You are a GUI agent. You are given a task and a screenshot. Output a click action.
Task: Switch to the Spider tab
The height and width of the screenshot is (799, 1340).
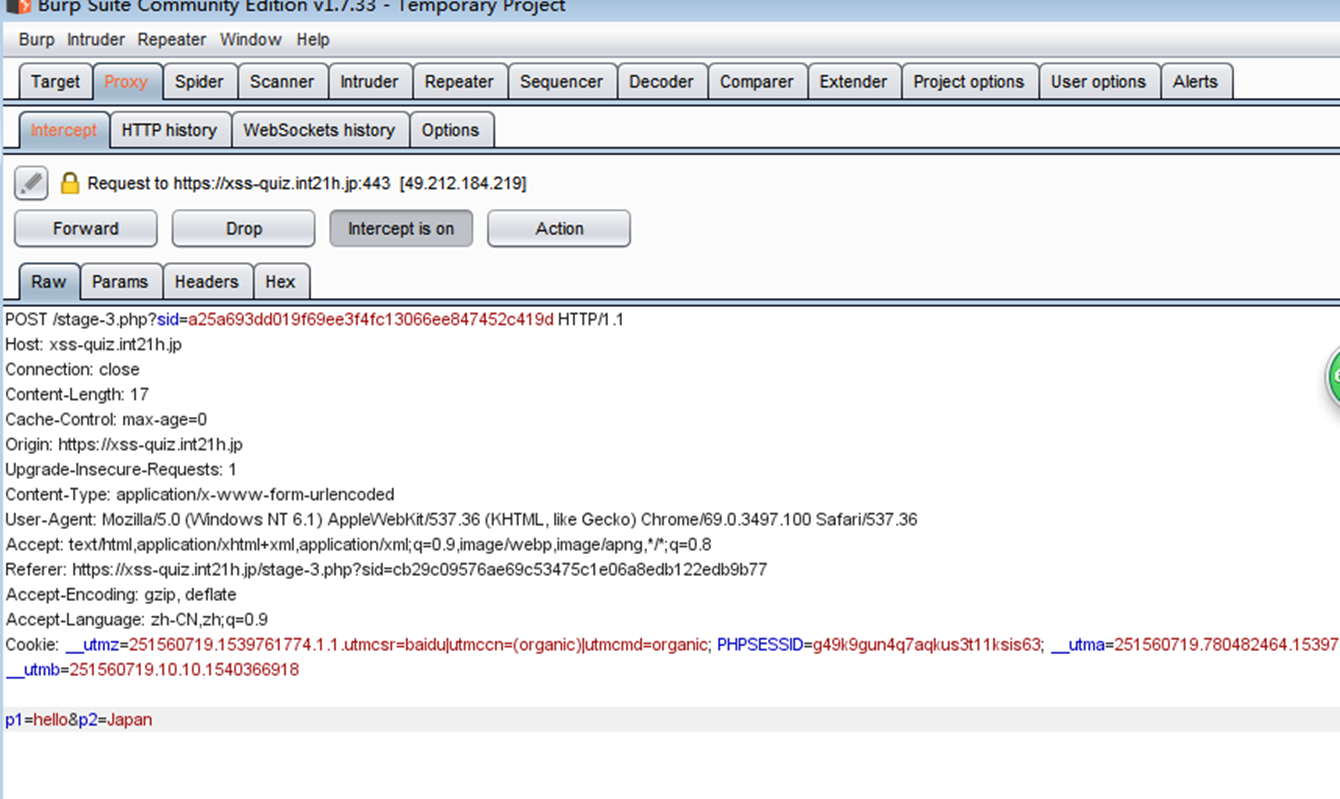[199, 82]
